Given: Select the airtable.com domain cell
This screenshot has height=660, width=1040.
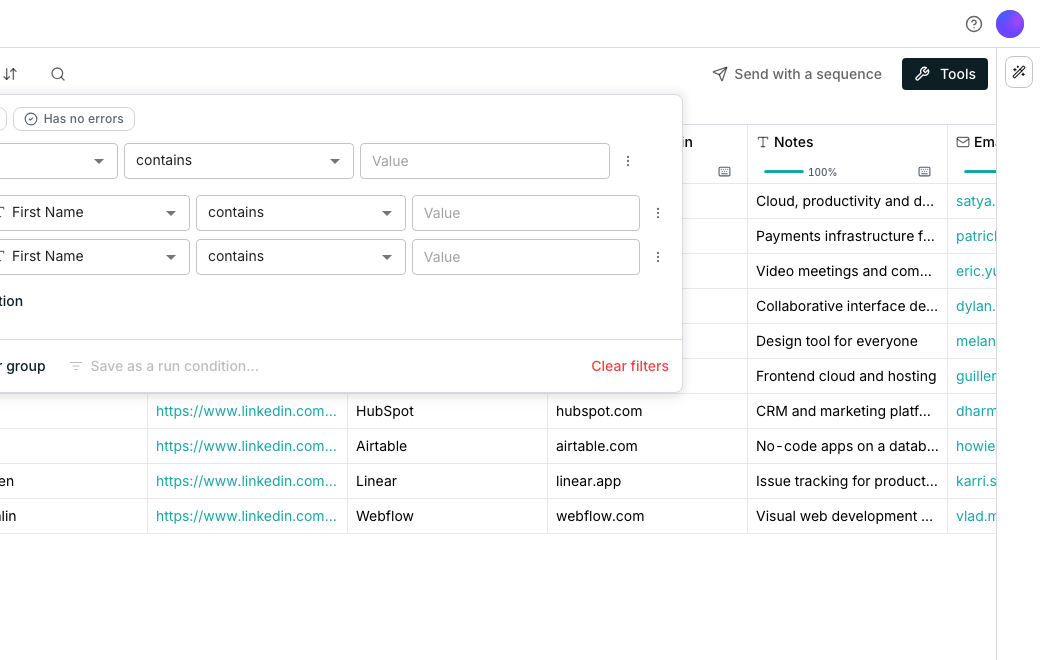Looking at the screenshot, I should coord(647,446).
